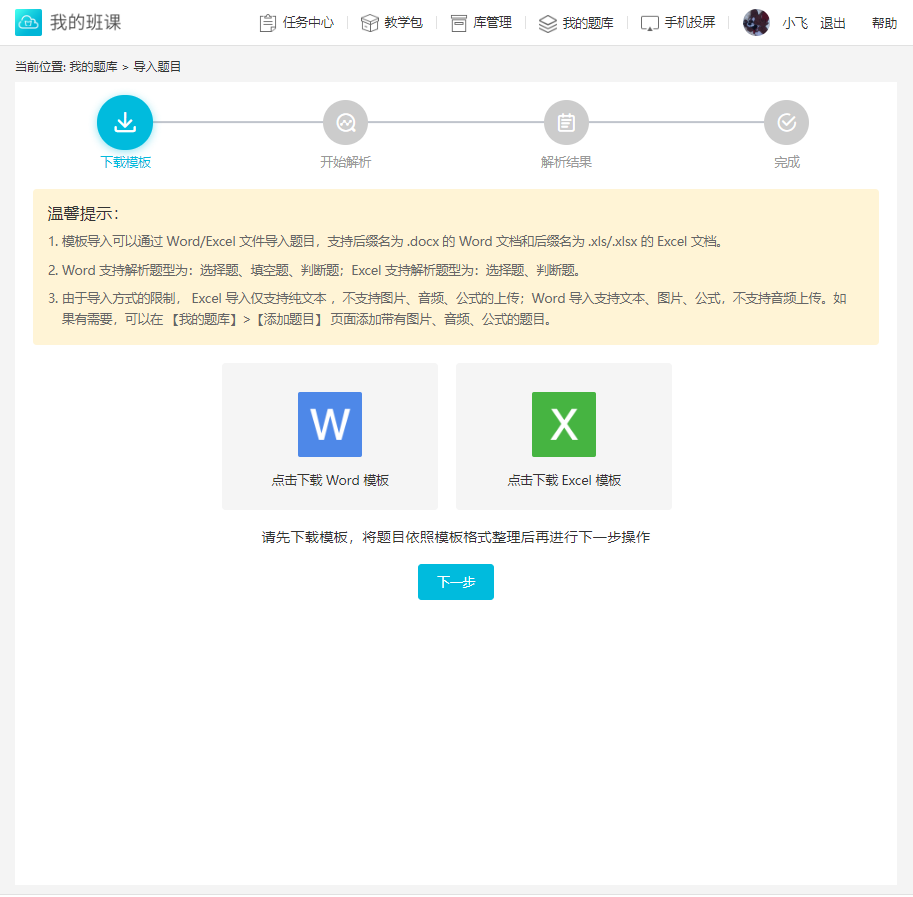Screen dimensions: 913x897
Task: Click the 完成 checkmark step icon
Action: (x=787, y=122)
